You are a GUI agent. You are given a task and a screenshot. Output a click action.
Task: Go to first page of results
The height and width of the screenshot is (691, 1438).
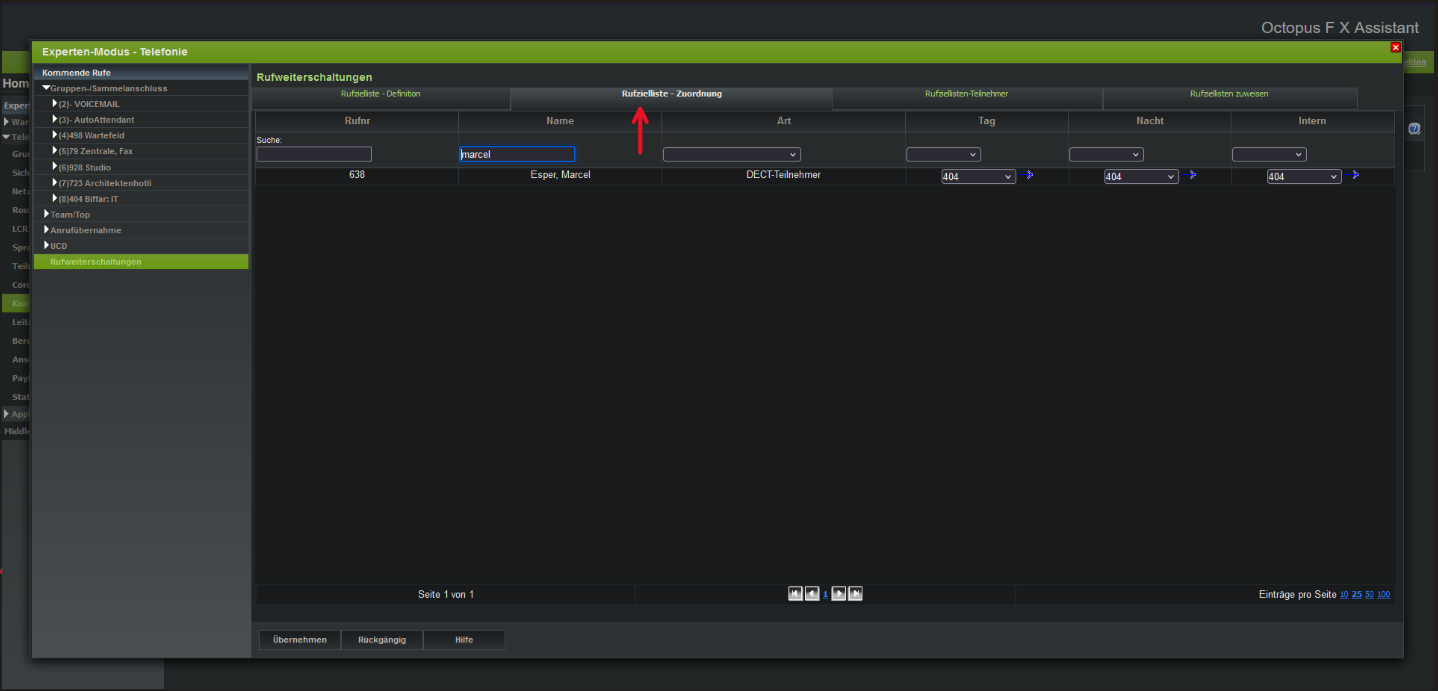pyautogui.click(x=795, y=594)
